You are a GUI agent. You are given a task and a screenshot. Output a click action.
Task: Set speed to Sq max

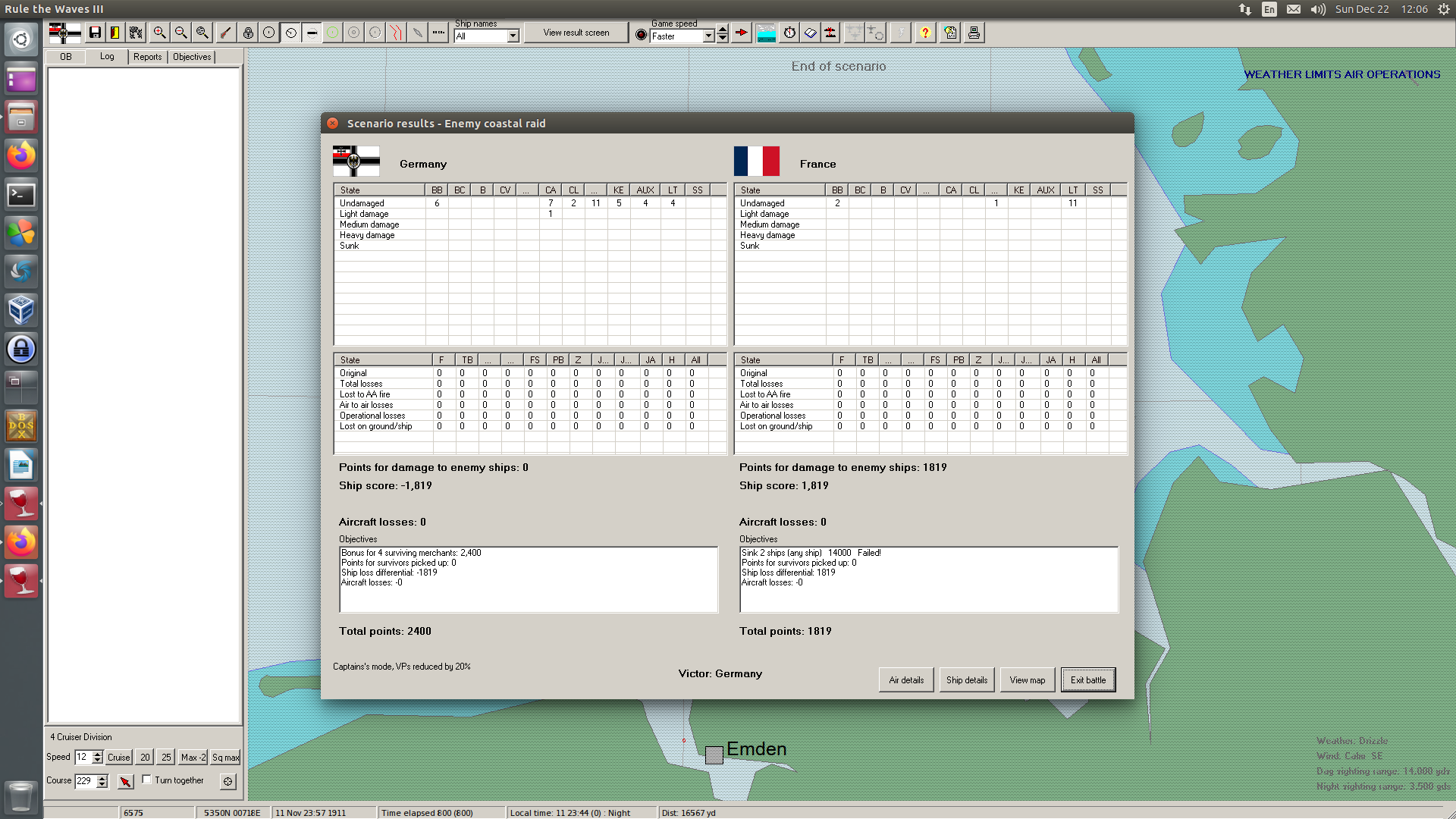[x=225, y=757]
